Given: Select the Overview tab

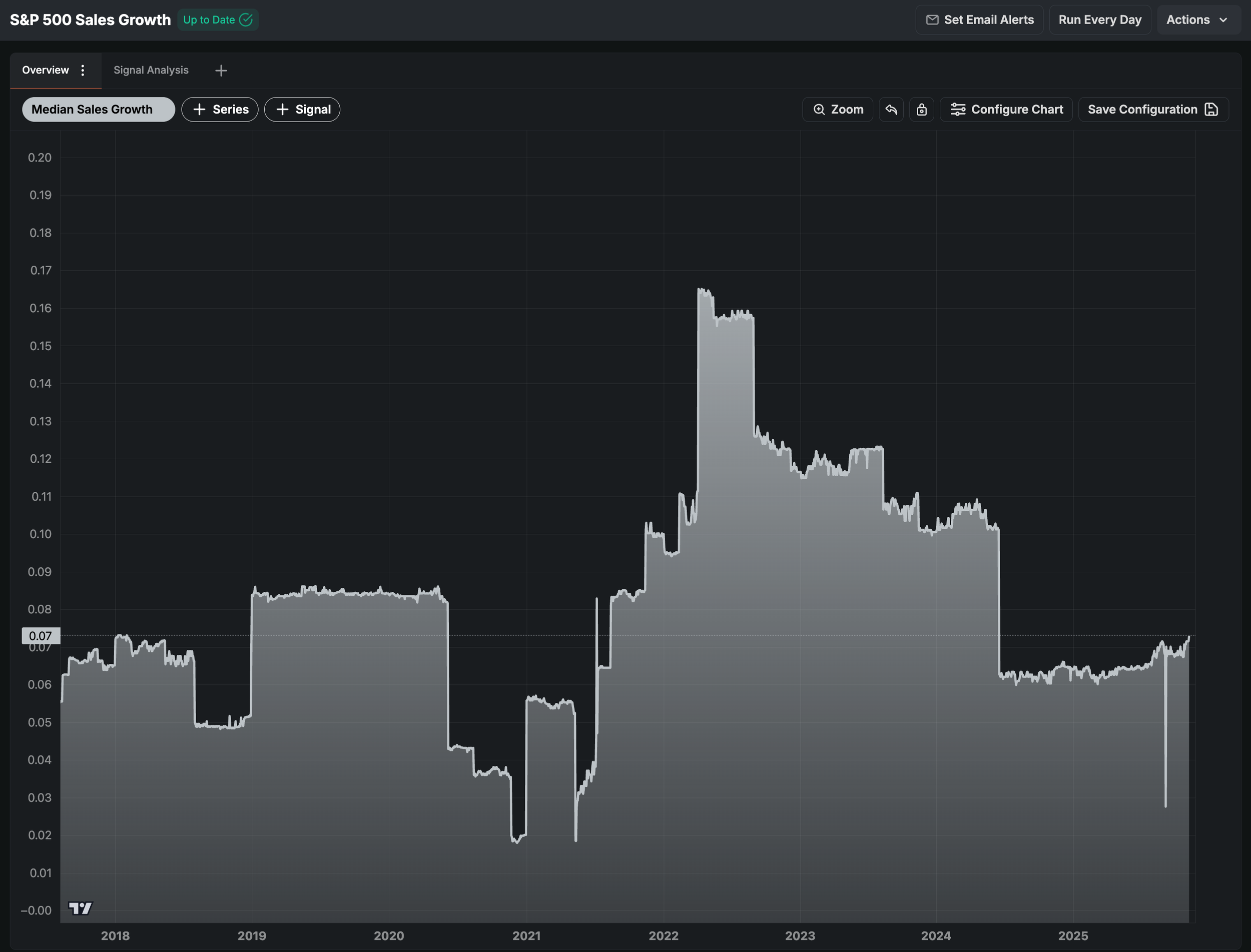Looking at the screenshot, I should click(46, 70).
